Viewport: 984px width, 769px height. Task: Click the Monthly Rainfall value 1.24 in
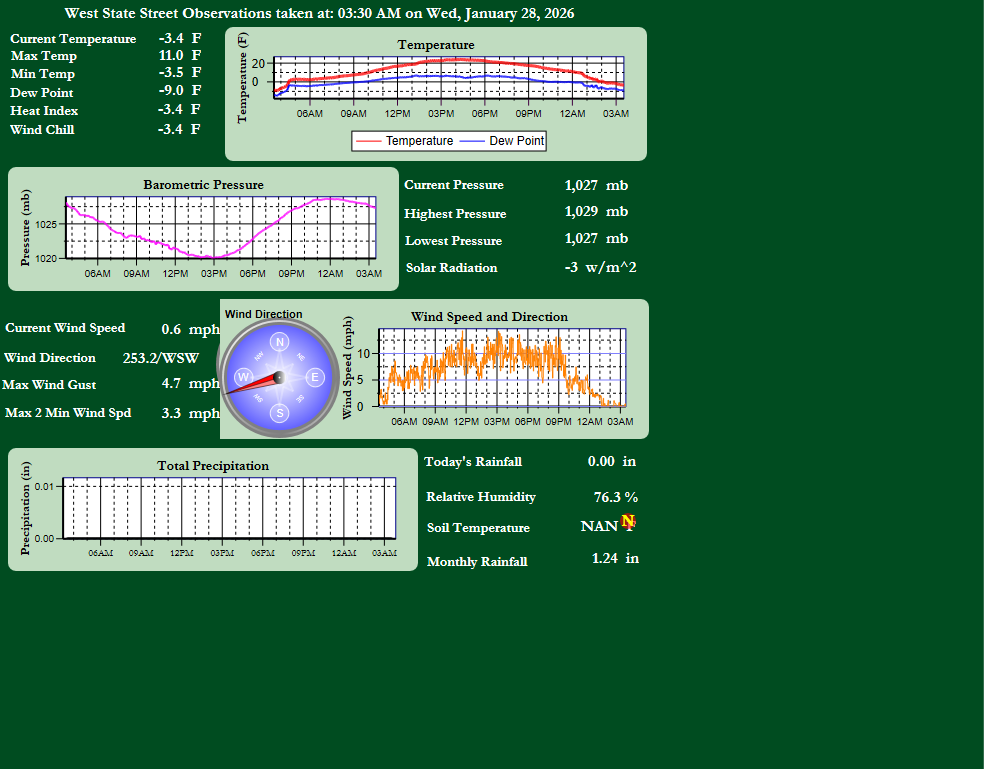615,558
